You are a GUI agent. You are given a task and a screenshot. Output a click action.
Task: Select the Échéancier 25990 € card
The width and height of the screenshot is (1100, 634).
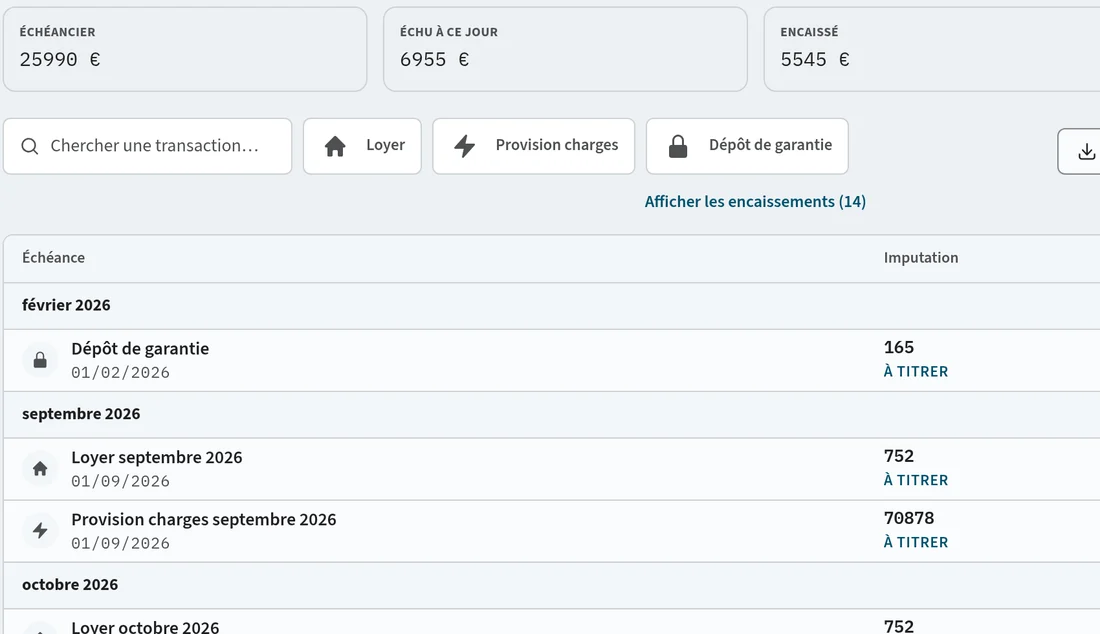coord(185,49)
